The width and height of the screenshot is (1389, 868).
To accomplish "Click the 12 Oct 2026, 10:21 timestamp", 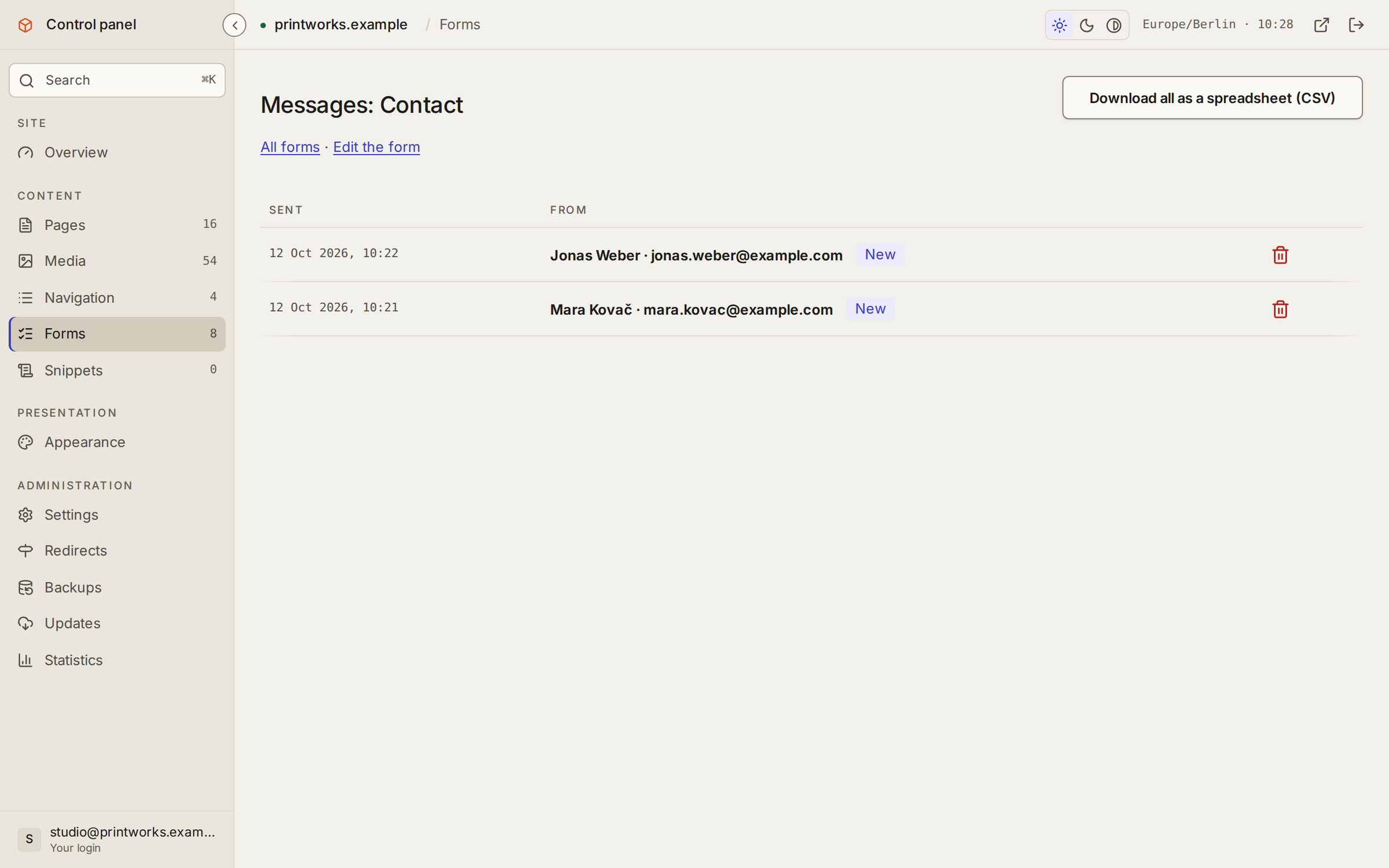I will (333, 308).
